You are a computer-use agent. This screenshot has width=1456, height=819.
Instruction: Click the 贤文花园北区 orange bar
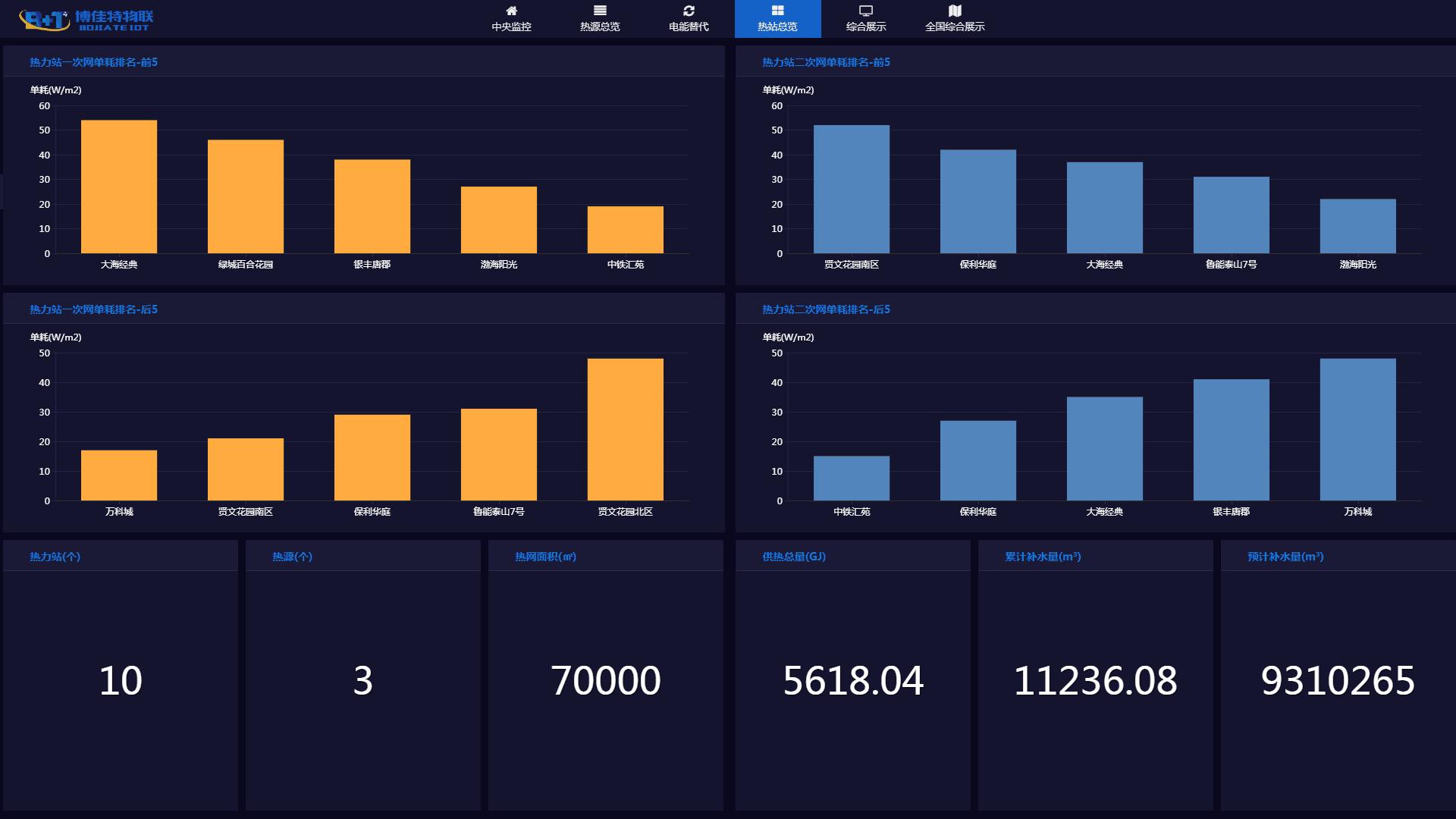click(626, 429)
